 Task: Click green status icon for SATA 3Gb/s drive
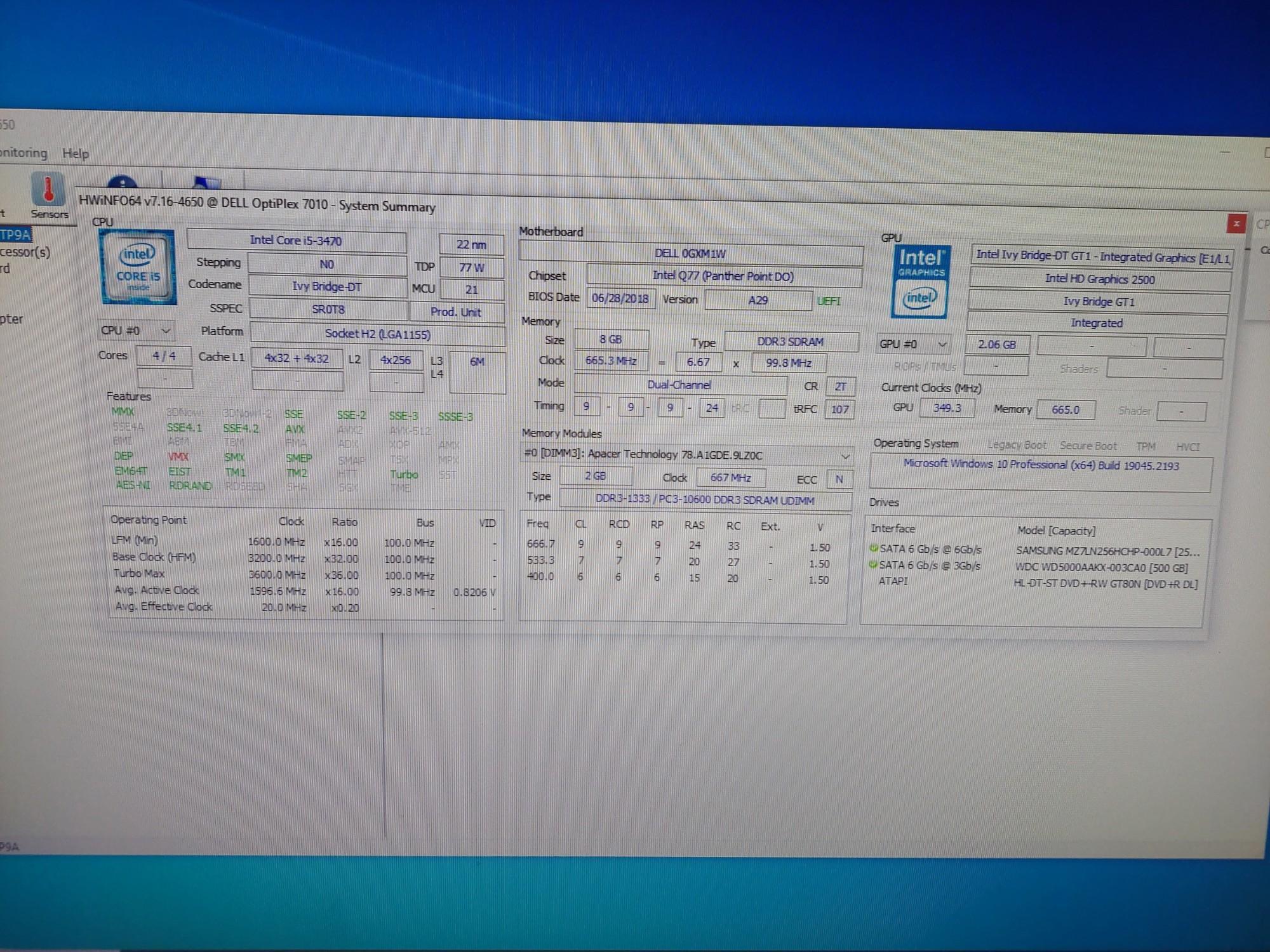point(873,564)
